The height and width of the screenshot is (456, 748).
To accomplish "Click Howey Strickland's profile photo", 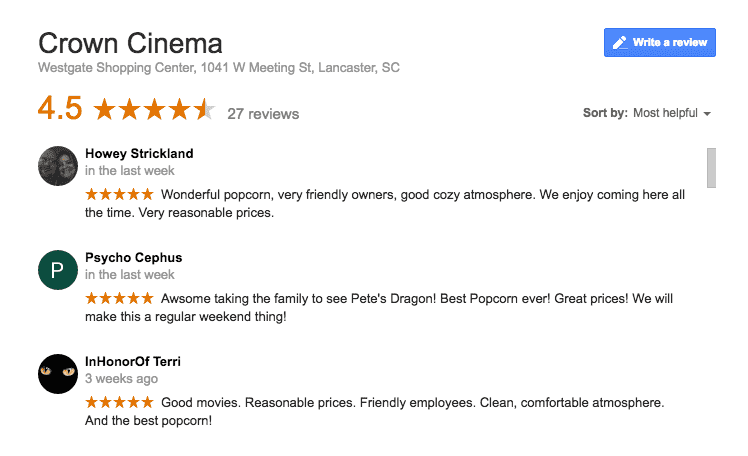I will point(58,166).
